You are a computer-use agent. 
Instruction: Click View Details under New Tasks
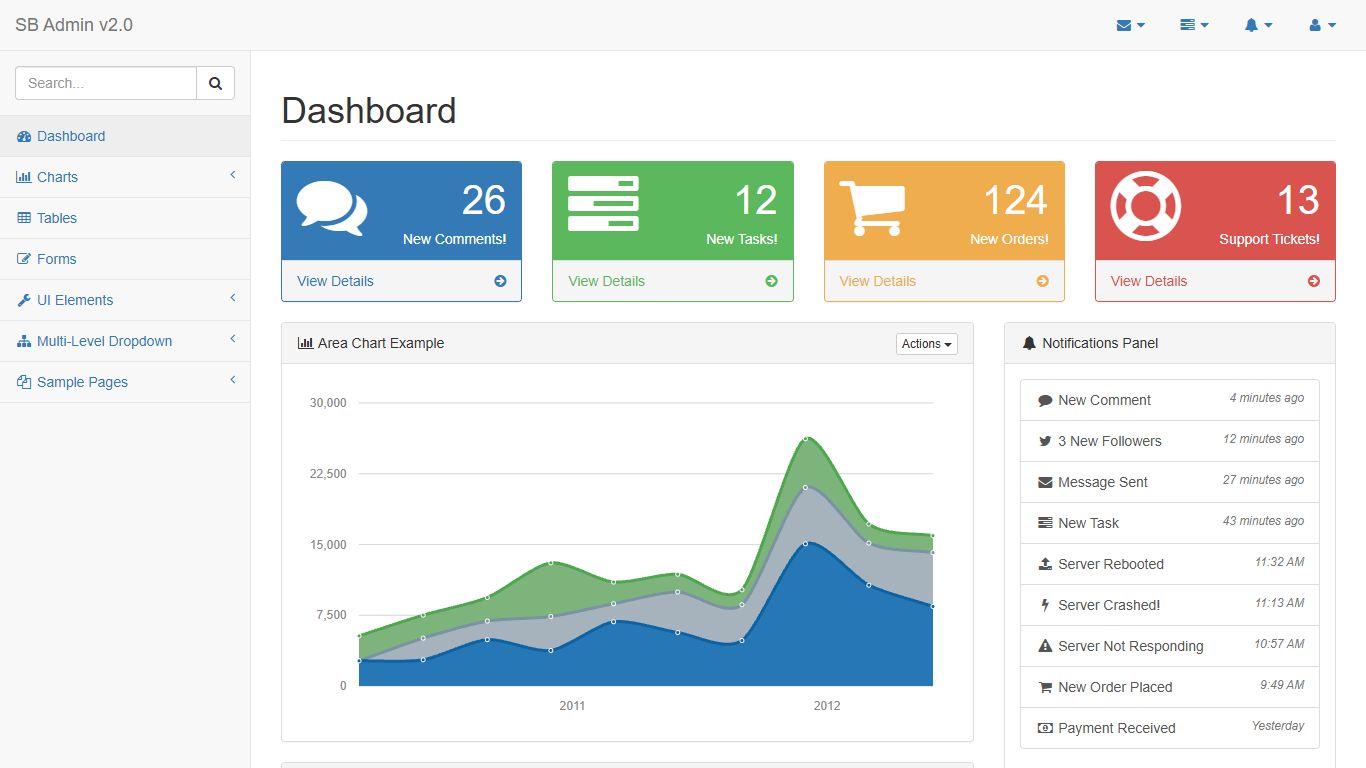click(607, 281)
